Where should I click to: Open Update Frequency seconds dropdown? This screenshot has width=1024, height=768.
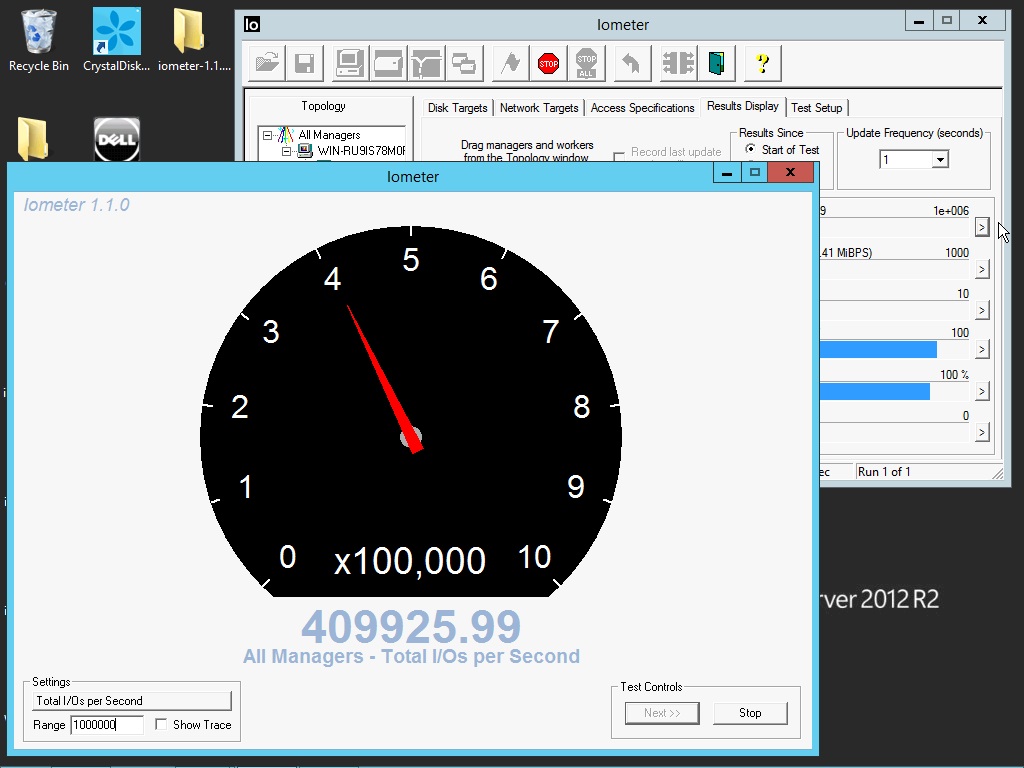click(x=940, y=159)
